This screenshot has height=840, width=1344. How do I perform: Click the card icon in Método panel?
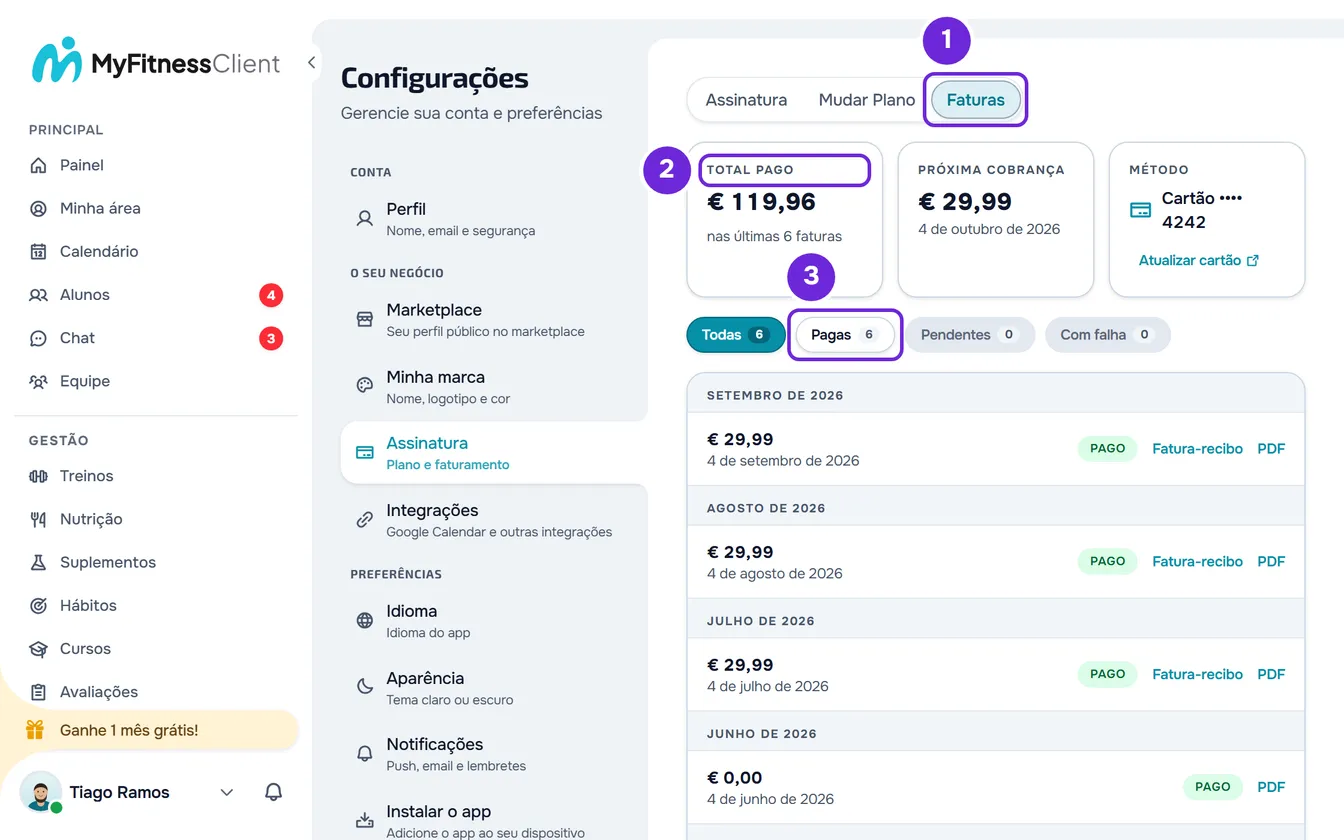point(1140,210)
